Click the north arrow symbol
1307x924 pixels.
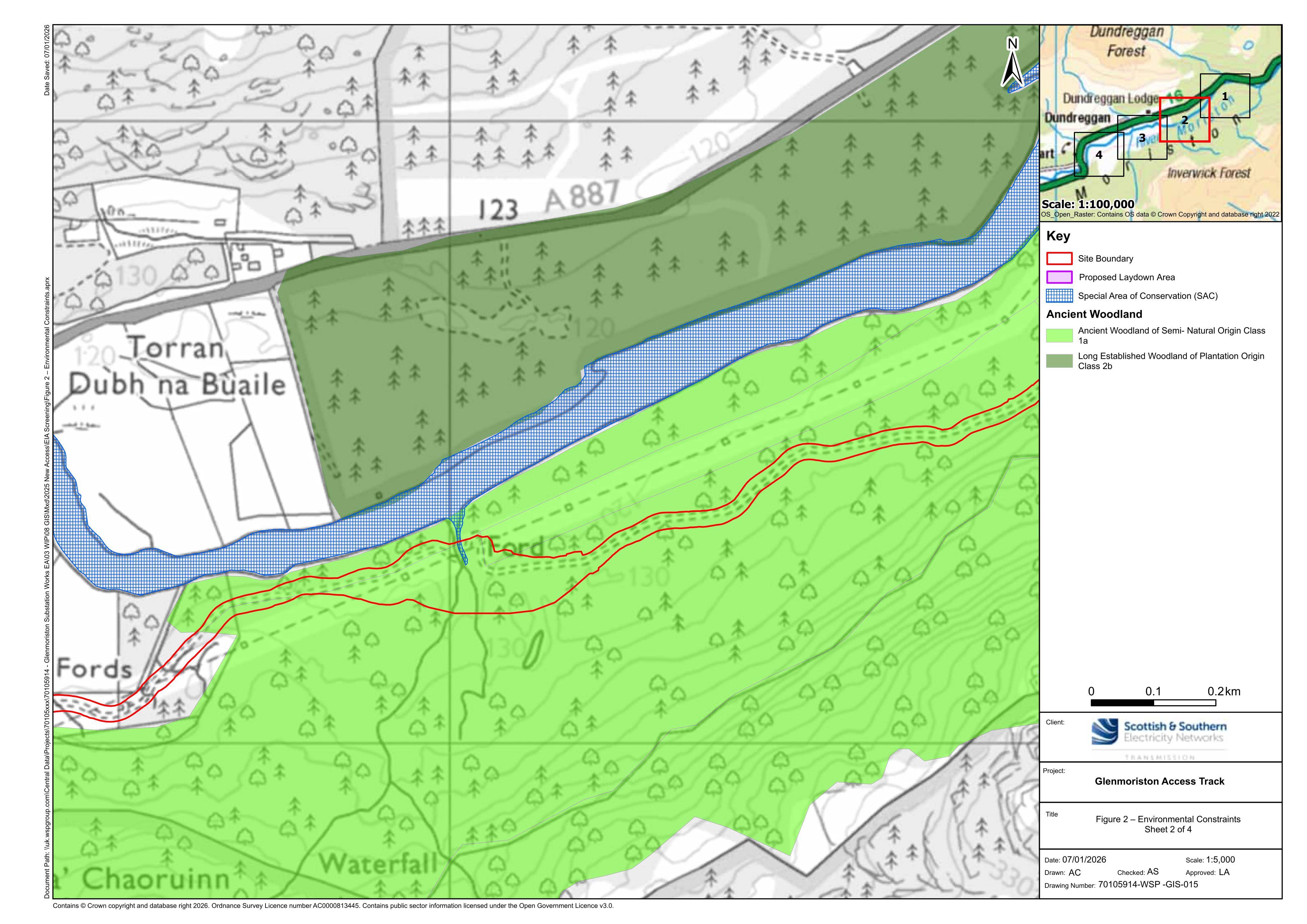tap(1013, 62)
